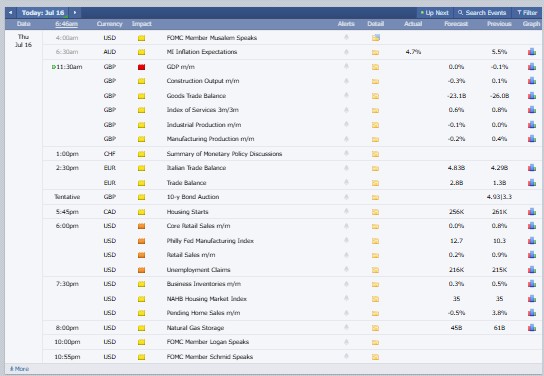Viewport: 544px width, 376px height.
Task: Show graph for Core Retail Sales m/m
Action: pos(532,226)
